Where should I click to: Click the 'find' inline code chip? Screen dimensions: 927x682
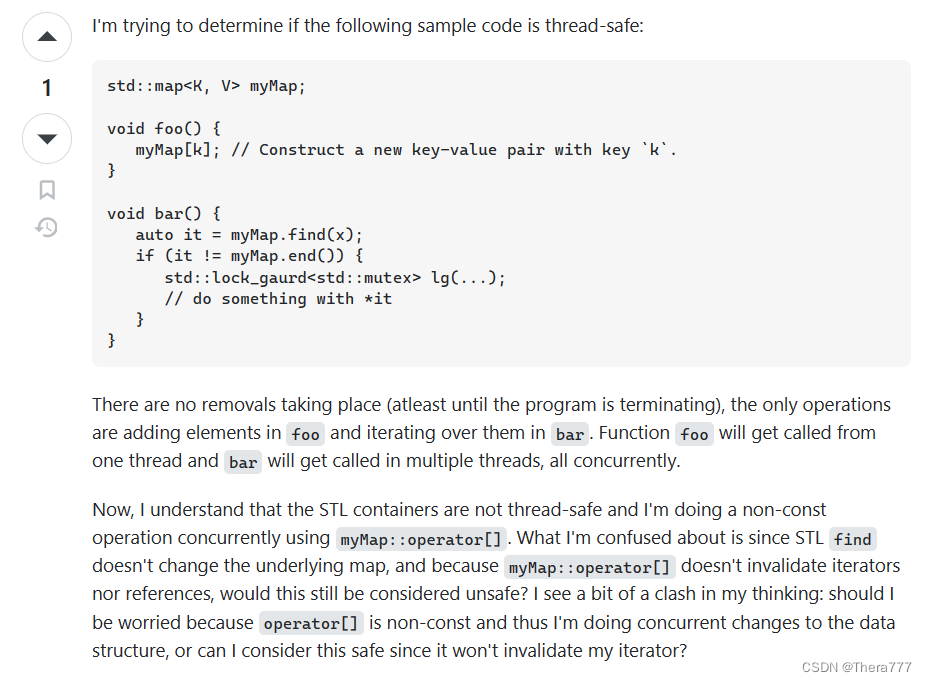tap(852, 538)
